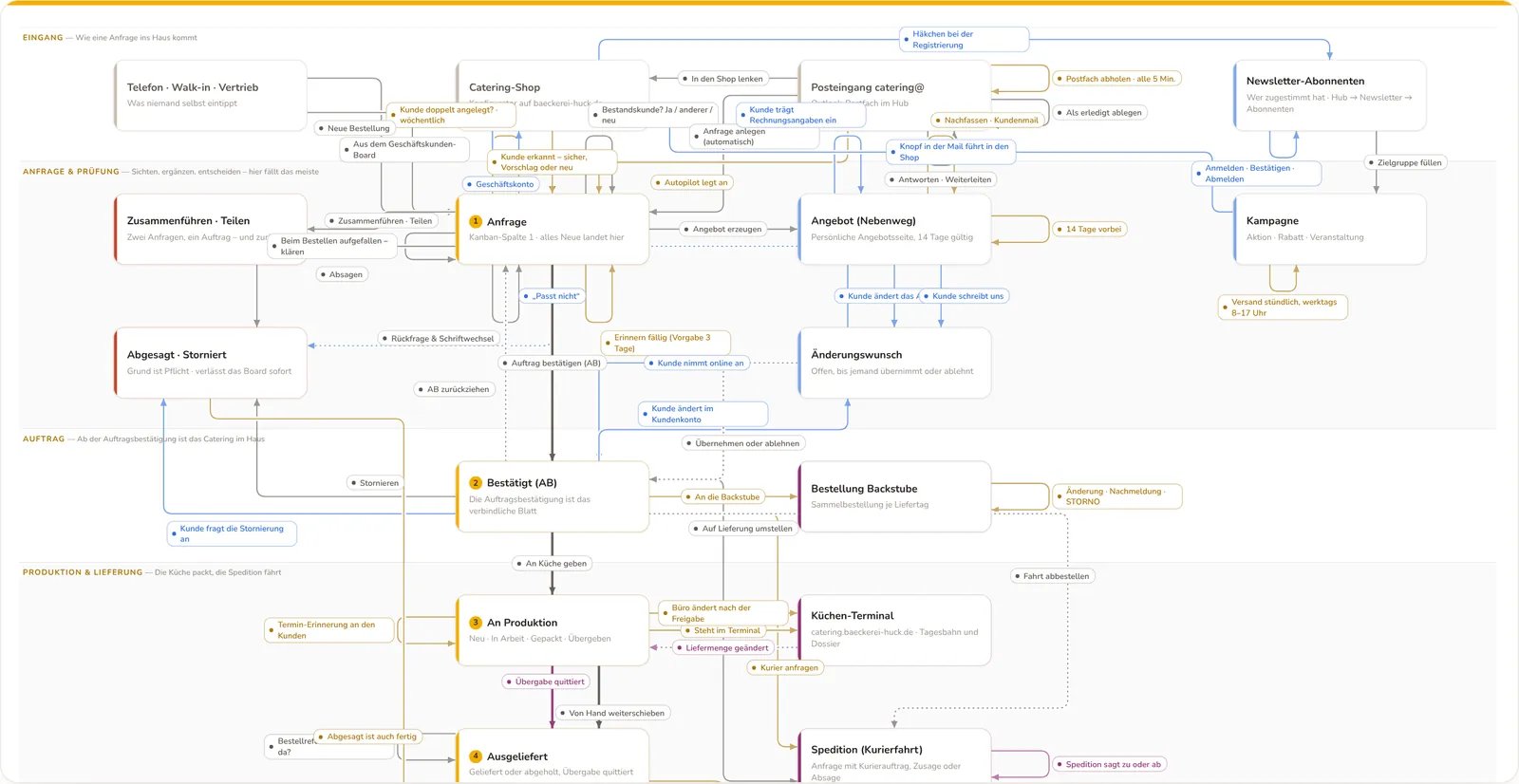Select the "Angebot (Nebenweg)" node
Viewport: 1519px width, 784px height.
[894, 229]
